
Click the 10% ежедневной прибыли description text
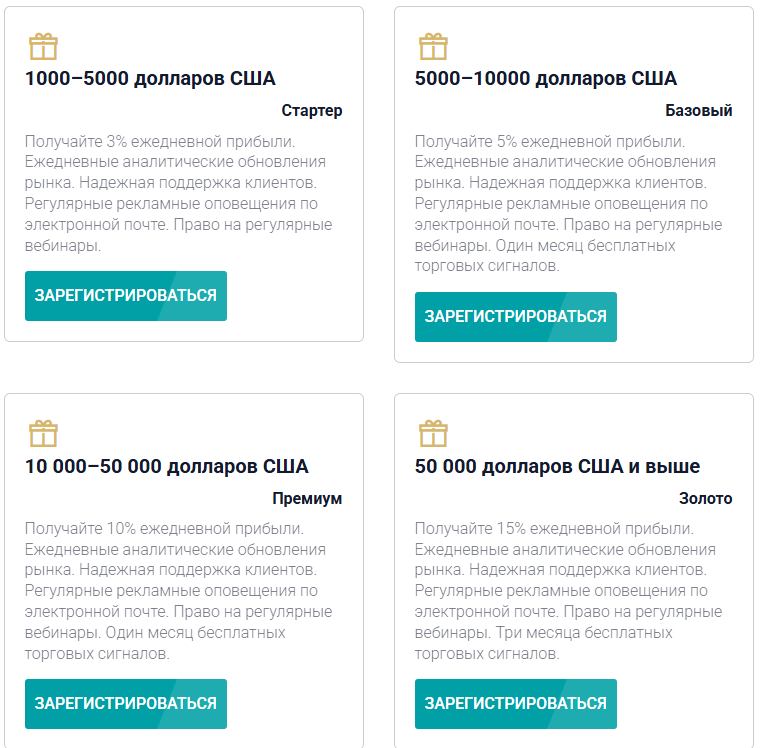(178, 591)
